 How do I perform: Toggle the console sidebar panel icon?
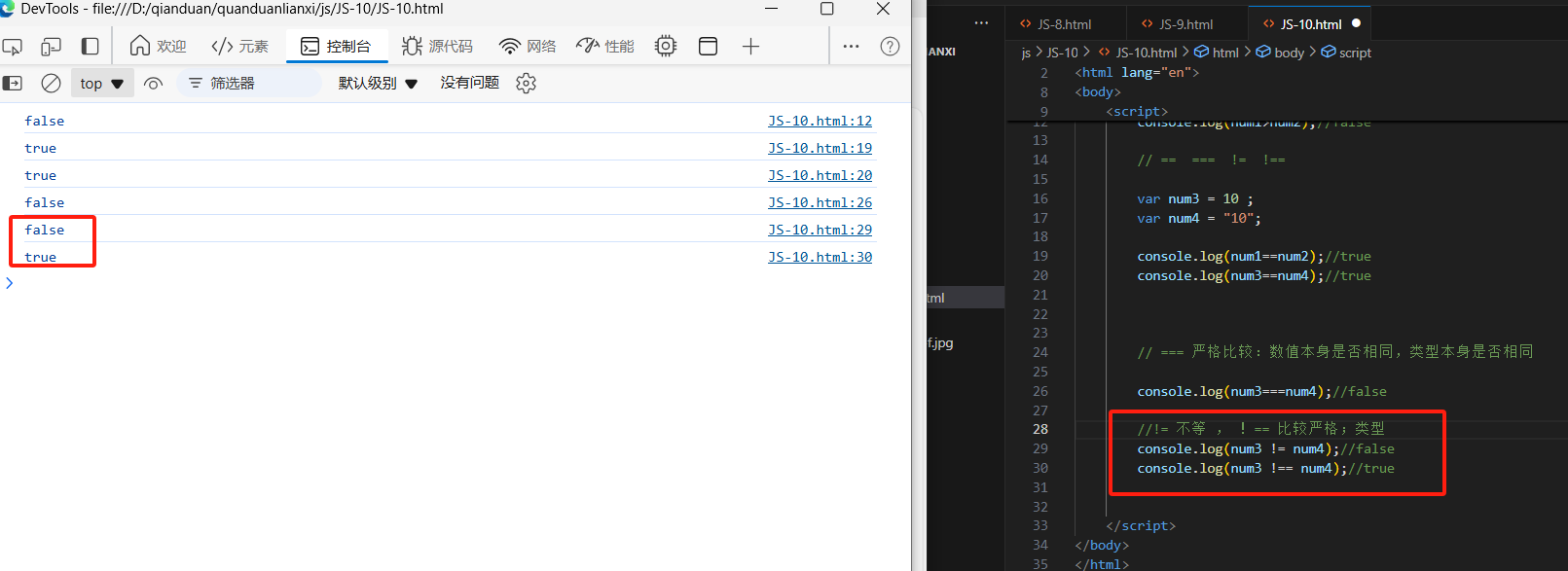pos(13,84)
